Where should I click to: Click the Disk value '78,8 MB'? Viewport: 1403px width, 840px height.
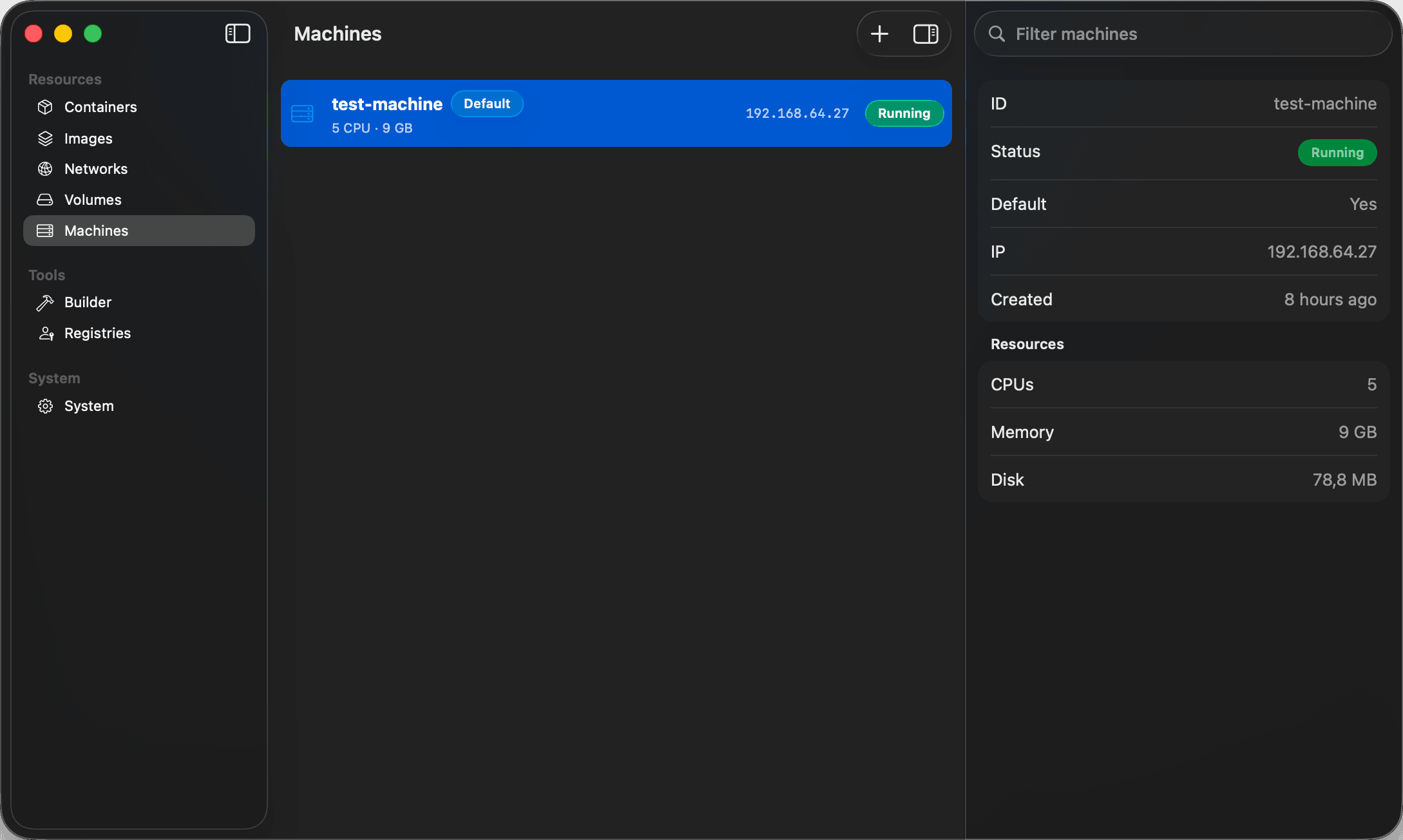pyautogui.click(x=1344, y=480)
